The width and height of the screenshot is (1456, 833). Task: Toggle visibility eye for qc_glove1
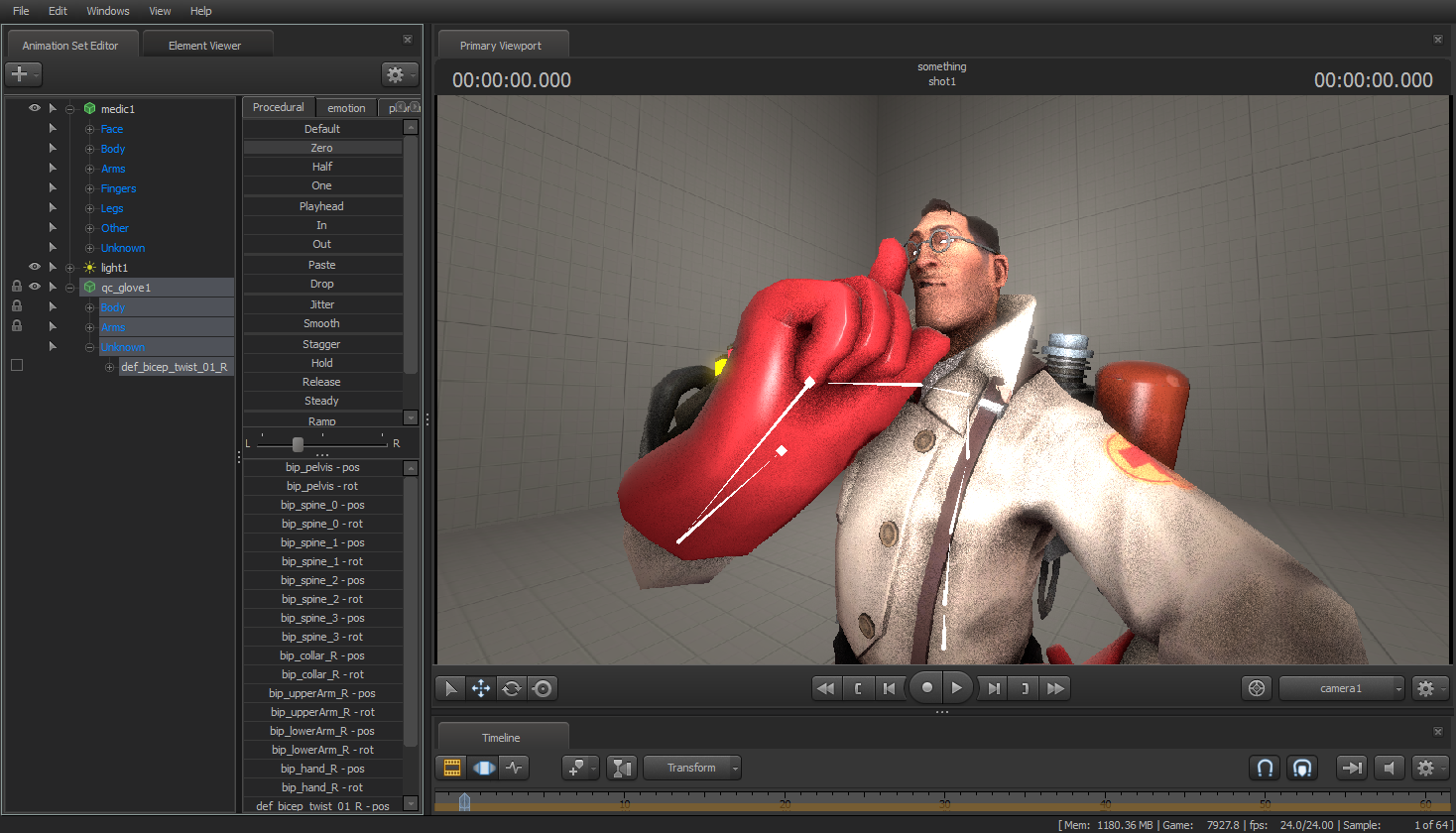[x=35, y=287]
